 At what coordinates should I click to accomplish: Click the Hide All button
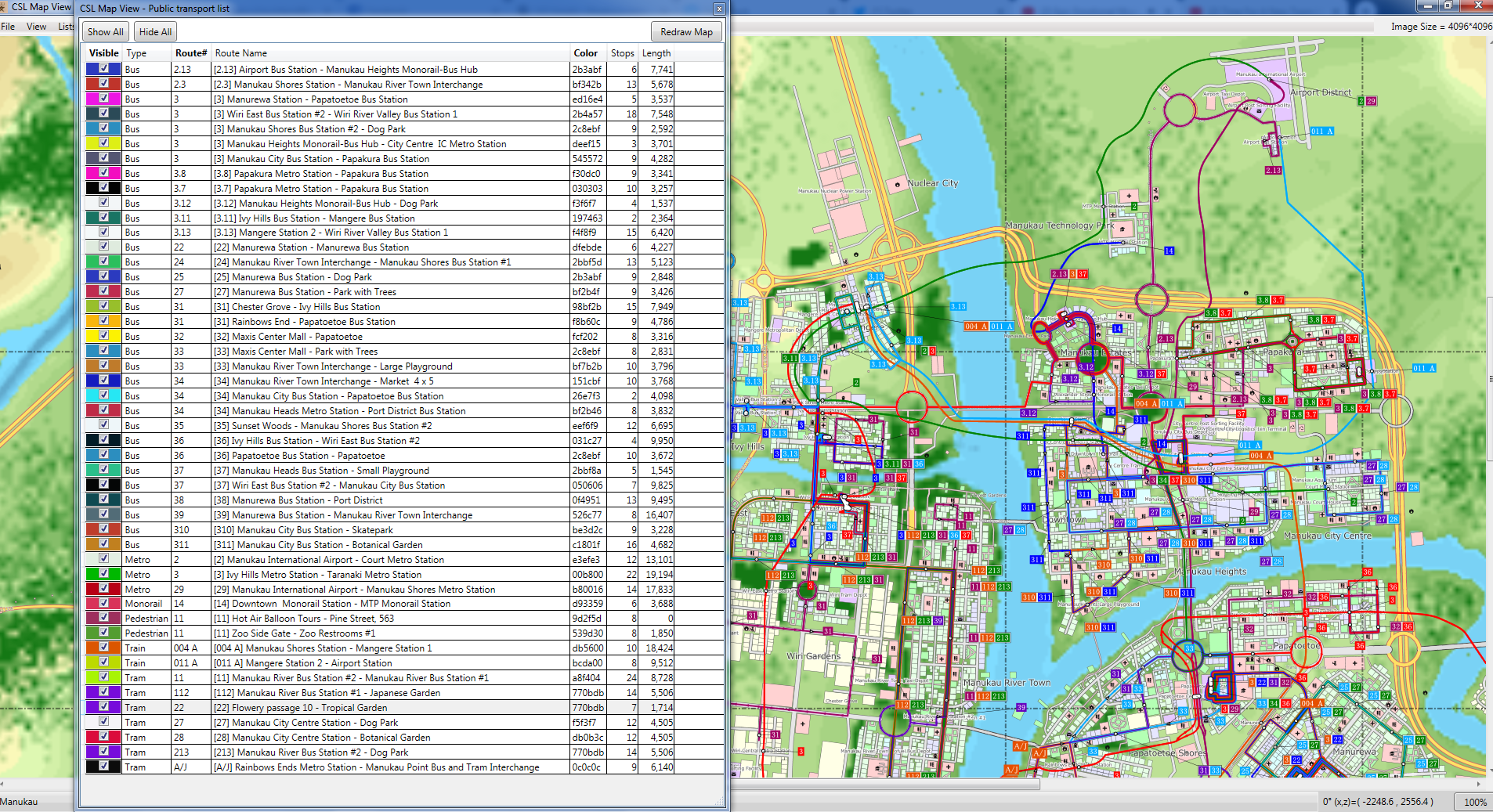tap(155, 32)
